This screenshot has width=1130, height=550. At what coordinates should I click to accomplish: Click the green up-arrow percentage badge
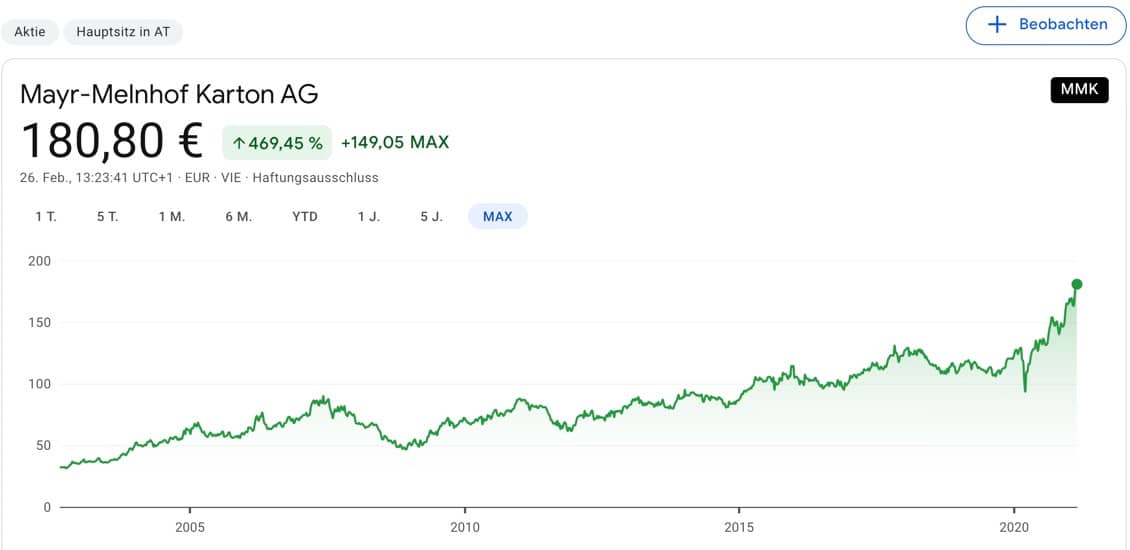point(276,143)
